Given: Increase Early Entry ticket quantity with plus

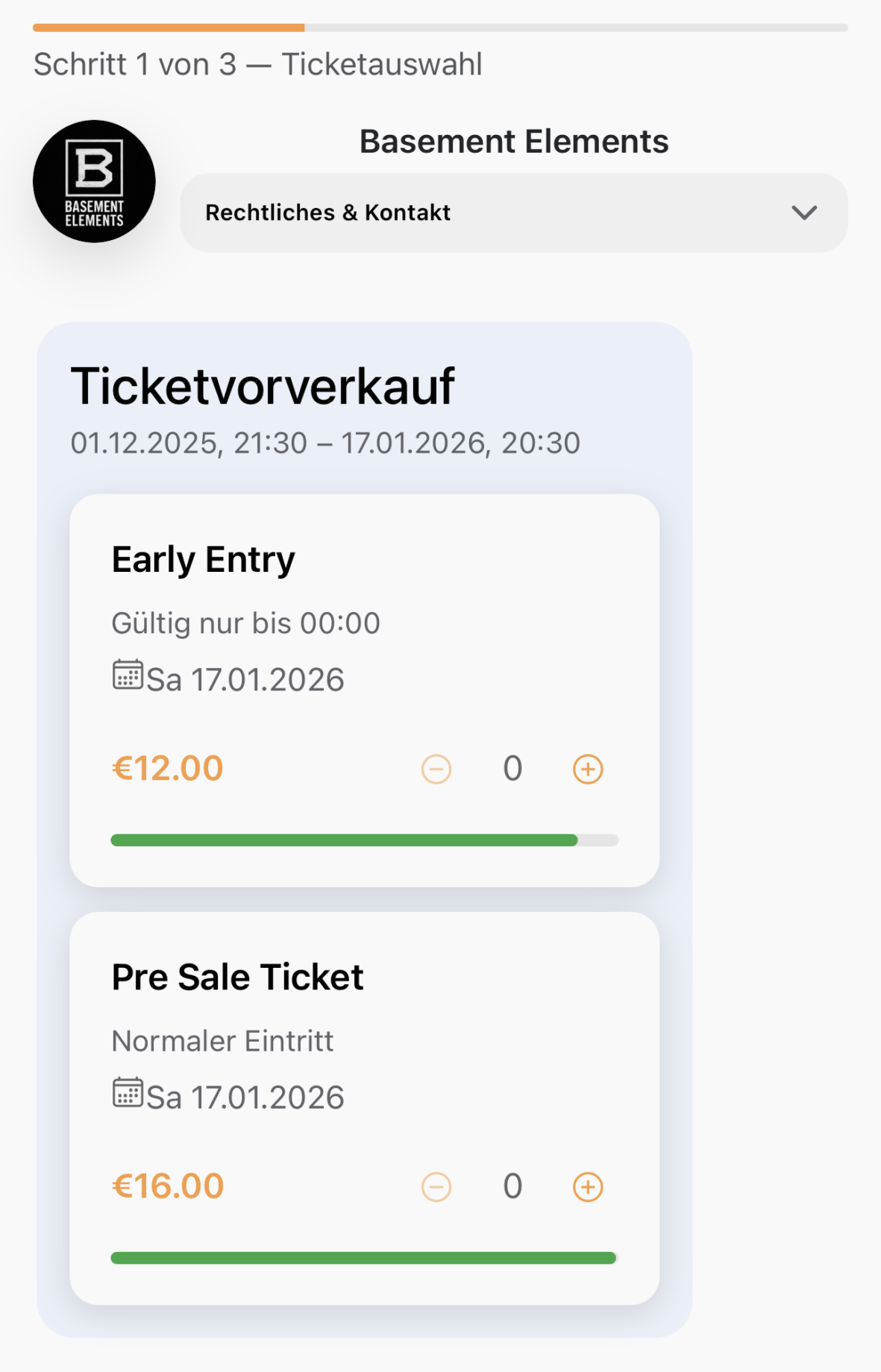Looking at the screenshot, I should pyautogui.click(x=588, y=769).
